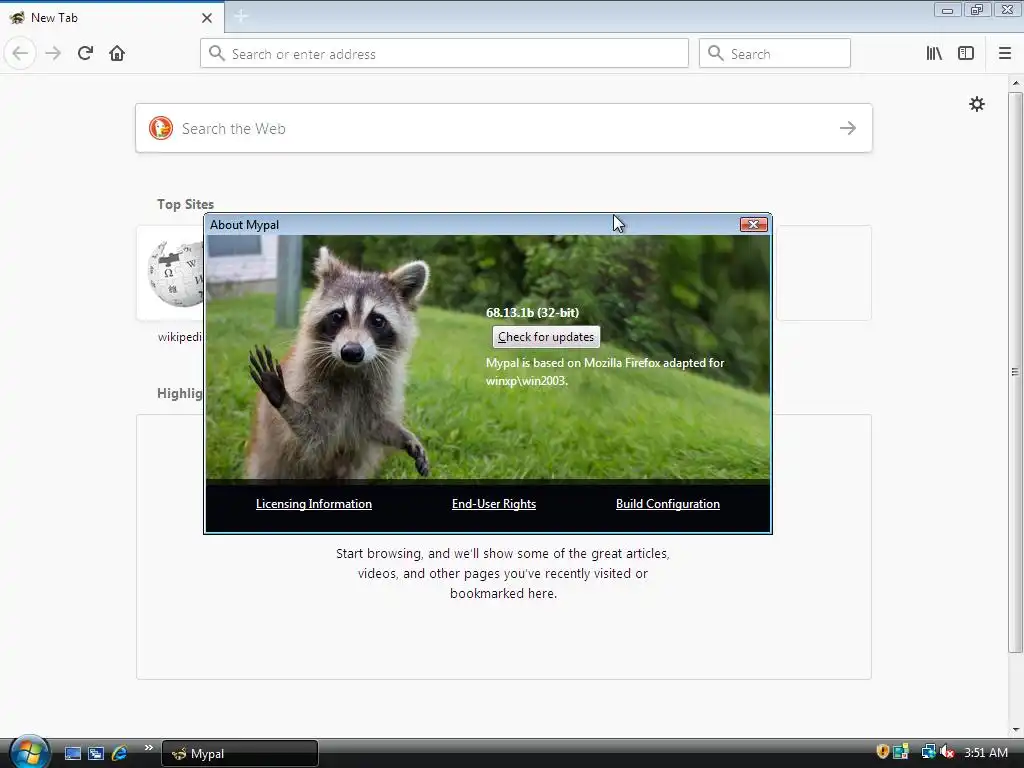Open Build Configuration link

667,504
